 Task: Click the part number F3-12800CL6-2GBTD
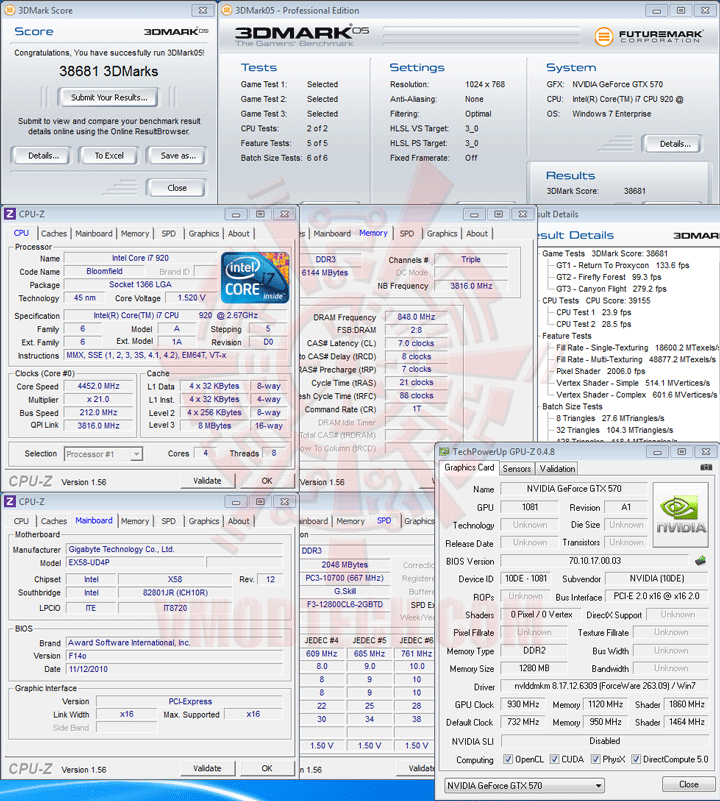345,604
